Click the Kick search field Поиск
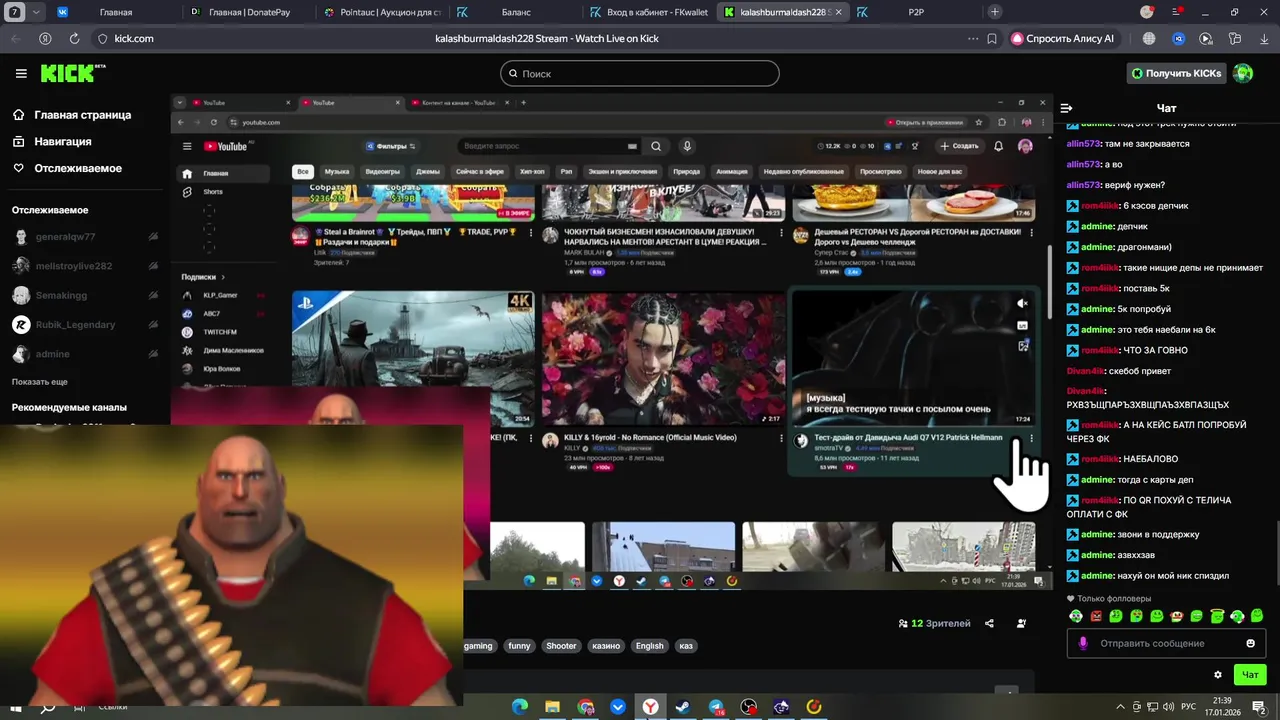Viewport: 1280px width, 720px height. coord(640,73)
